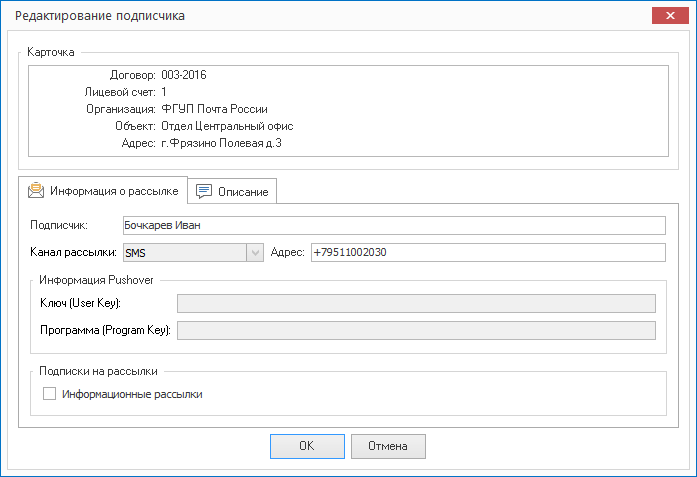Click the address text г.Фрязино Полевая д.3
The height and width of the screenshot is (477, 697).
coord(221,143)
